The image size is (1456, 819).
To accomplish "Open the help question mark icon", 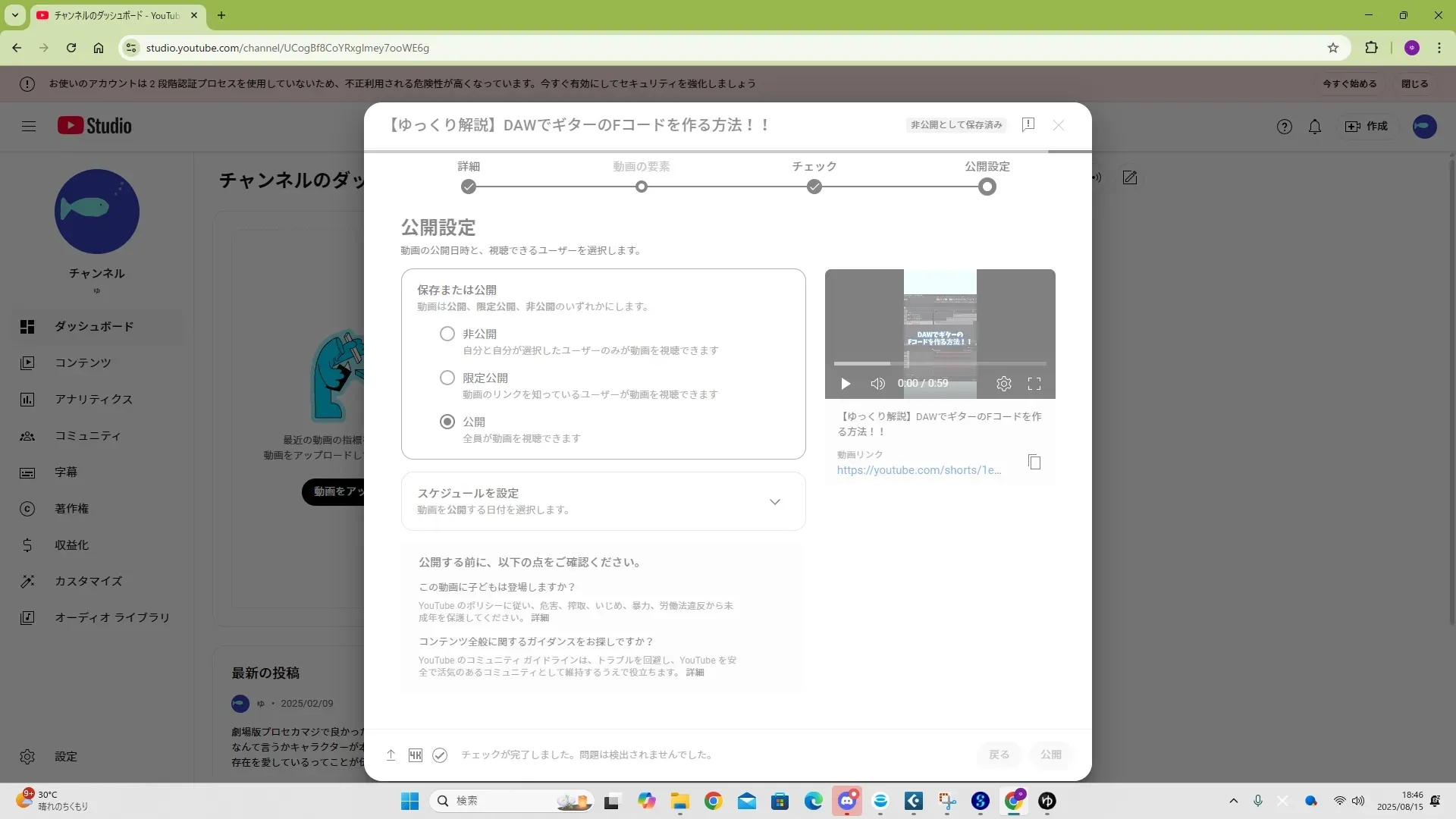I will tap(1284, 127).
